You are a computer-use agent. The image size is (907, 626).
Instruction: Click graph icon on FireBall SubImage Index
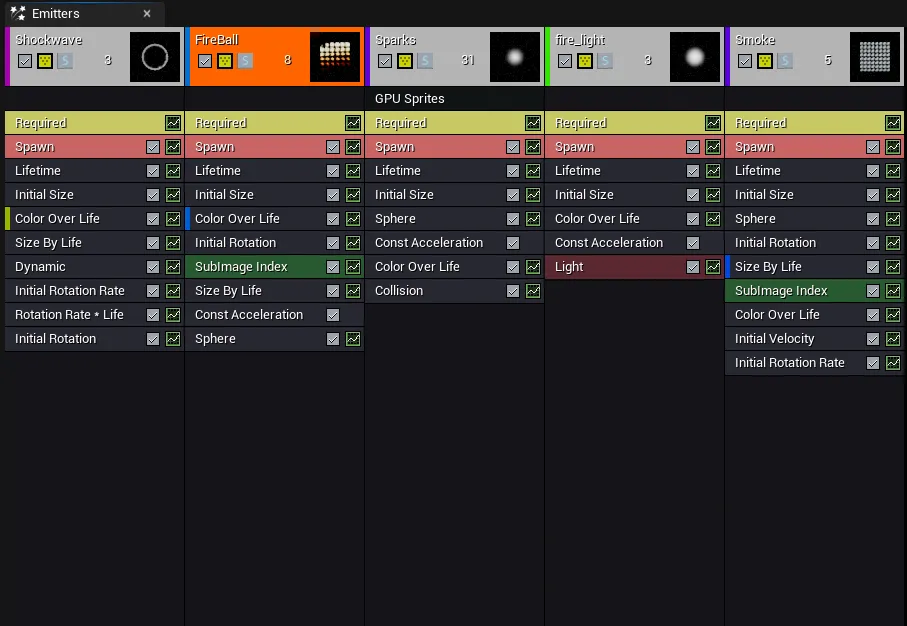point(353,267)
